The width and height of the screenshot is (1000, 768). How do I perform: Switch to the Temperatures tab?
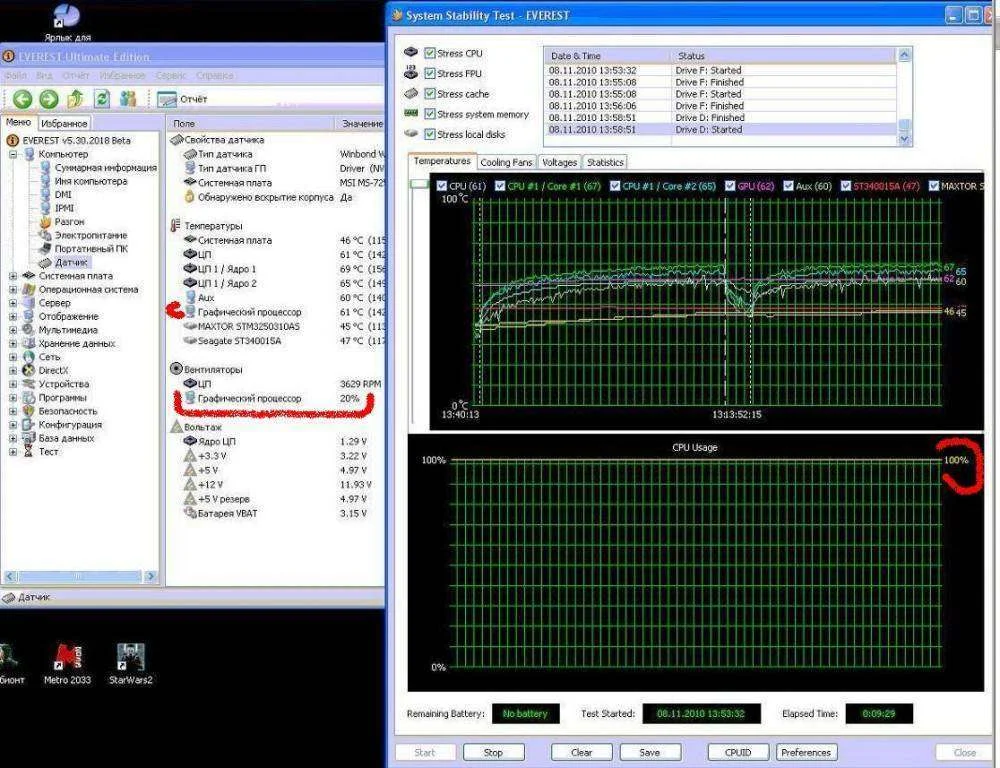click(x=442, y=161)
